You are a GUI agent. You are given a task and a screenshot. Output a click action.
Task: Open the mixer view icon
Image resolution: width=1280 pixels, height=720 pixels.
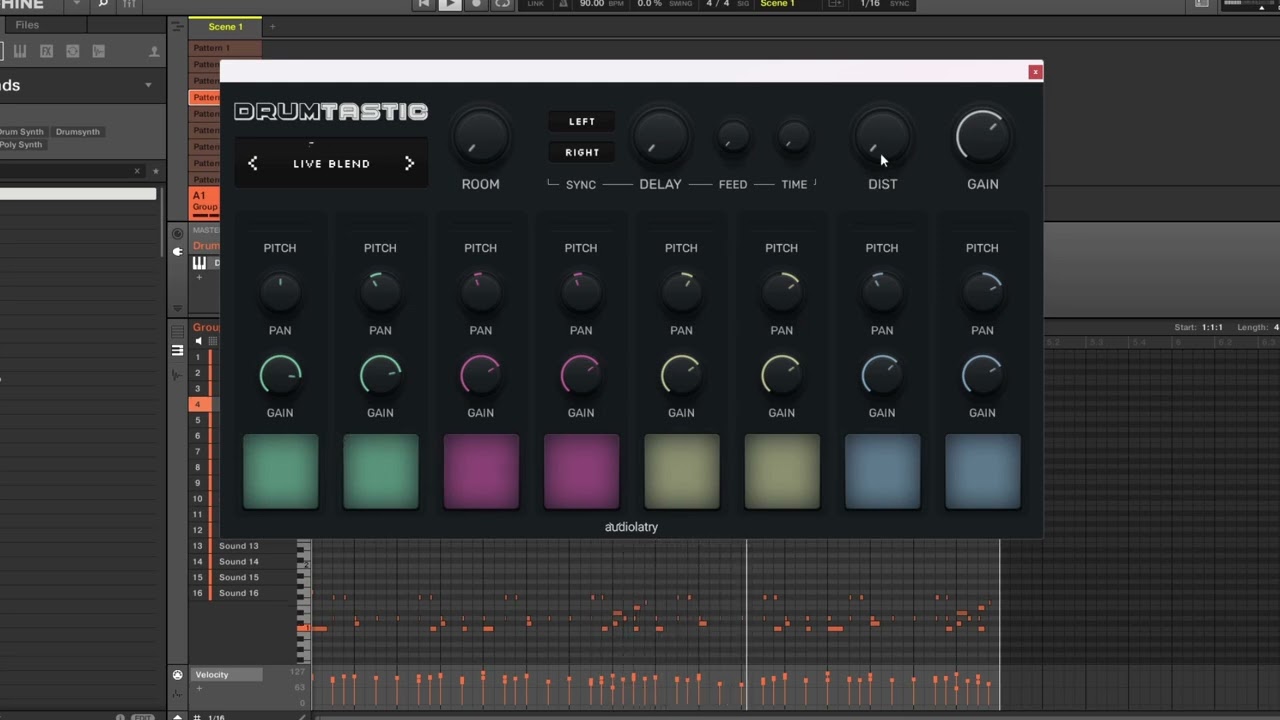coord(129,4)
